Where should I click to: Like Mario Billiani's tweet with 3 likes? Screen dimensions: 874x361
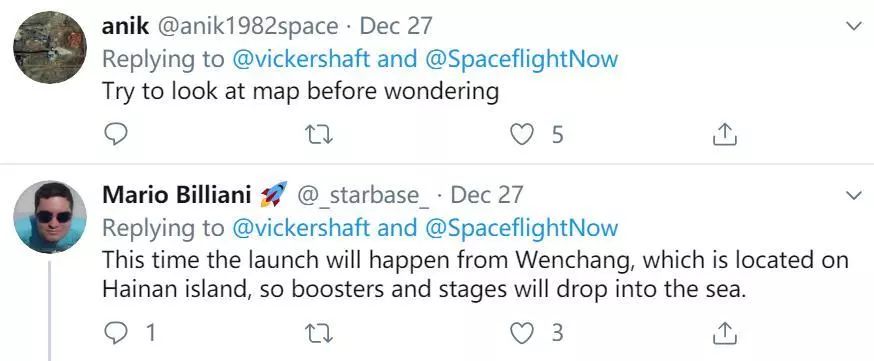point(522,334)
